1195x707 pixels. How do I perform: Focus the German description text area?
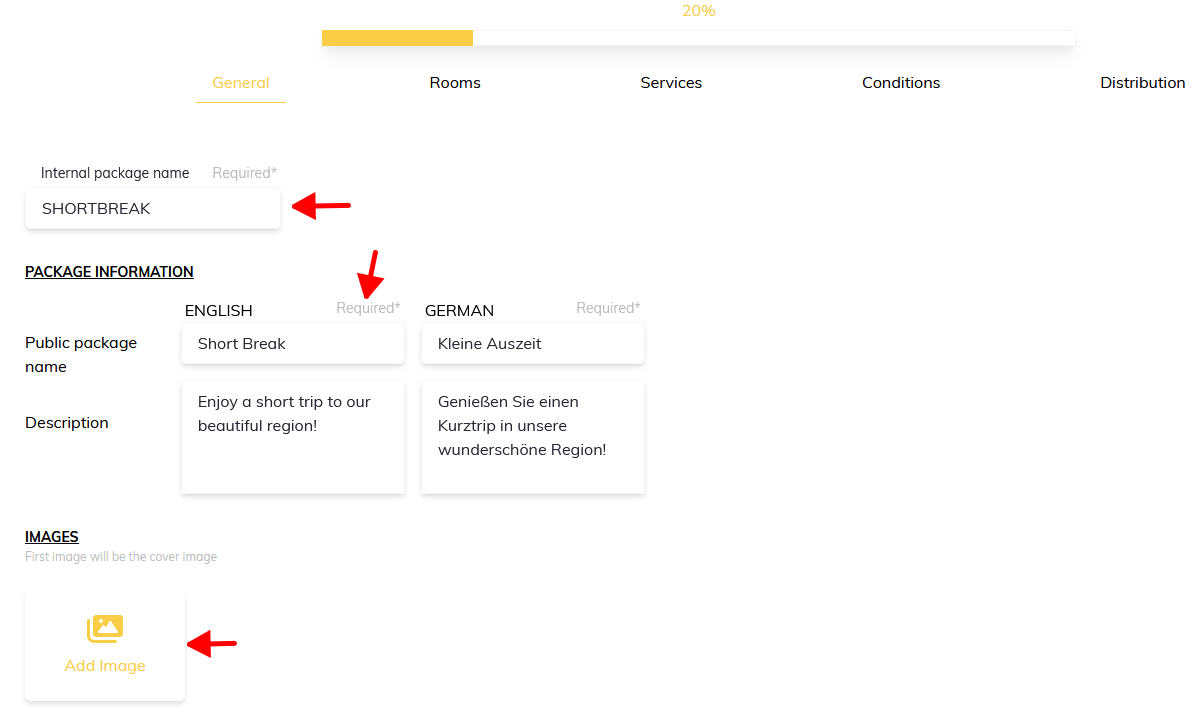point(533,437)
